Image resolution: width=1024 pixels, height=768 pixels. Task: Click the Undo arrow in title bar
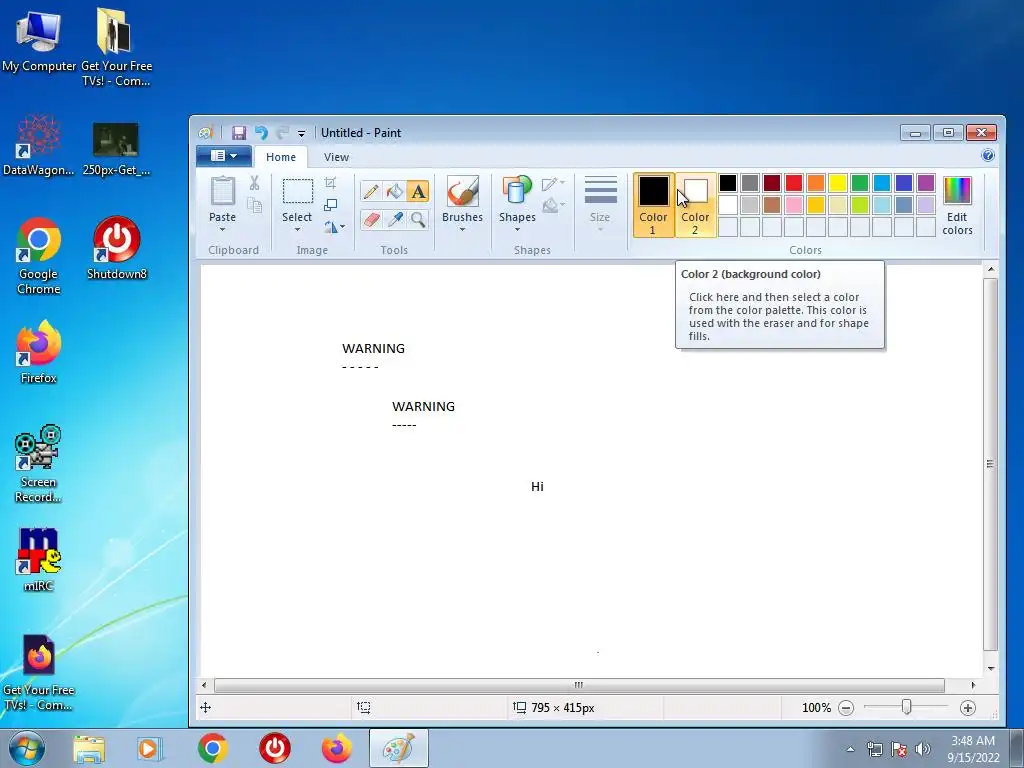pyautogui.click(x=261, y=133)
